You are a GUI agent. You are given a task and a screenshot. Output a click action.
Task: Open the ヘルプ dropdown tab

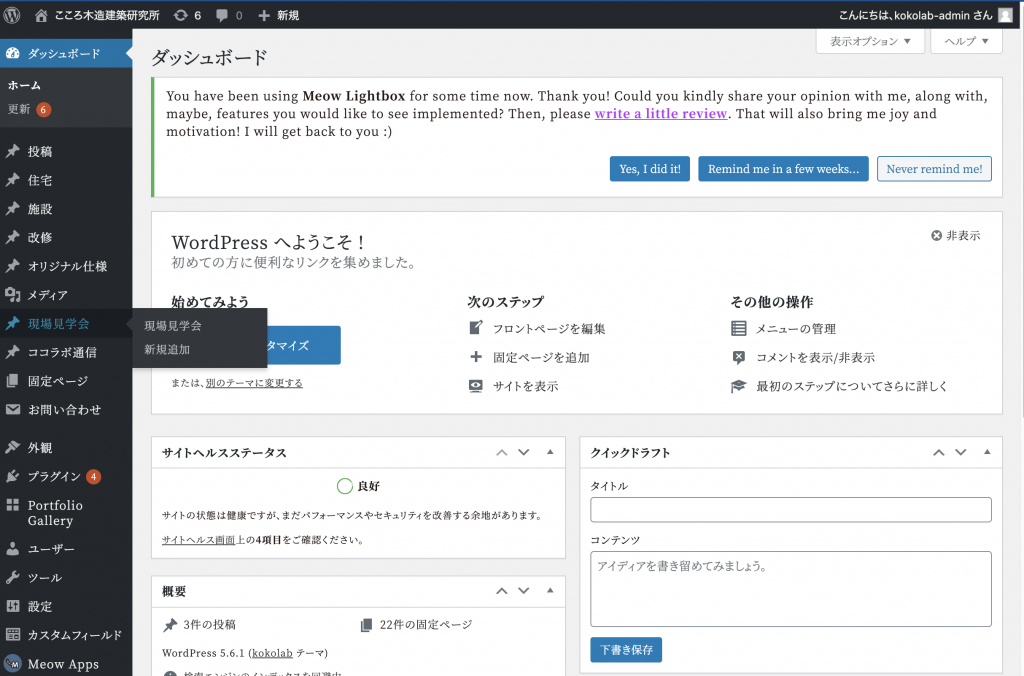tap(966, 42)
